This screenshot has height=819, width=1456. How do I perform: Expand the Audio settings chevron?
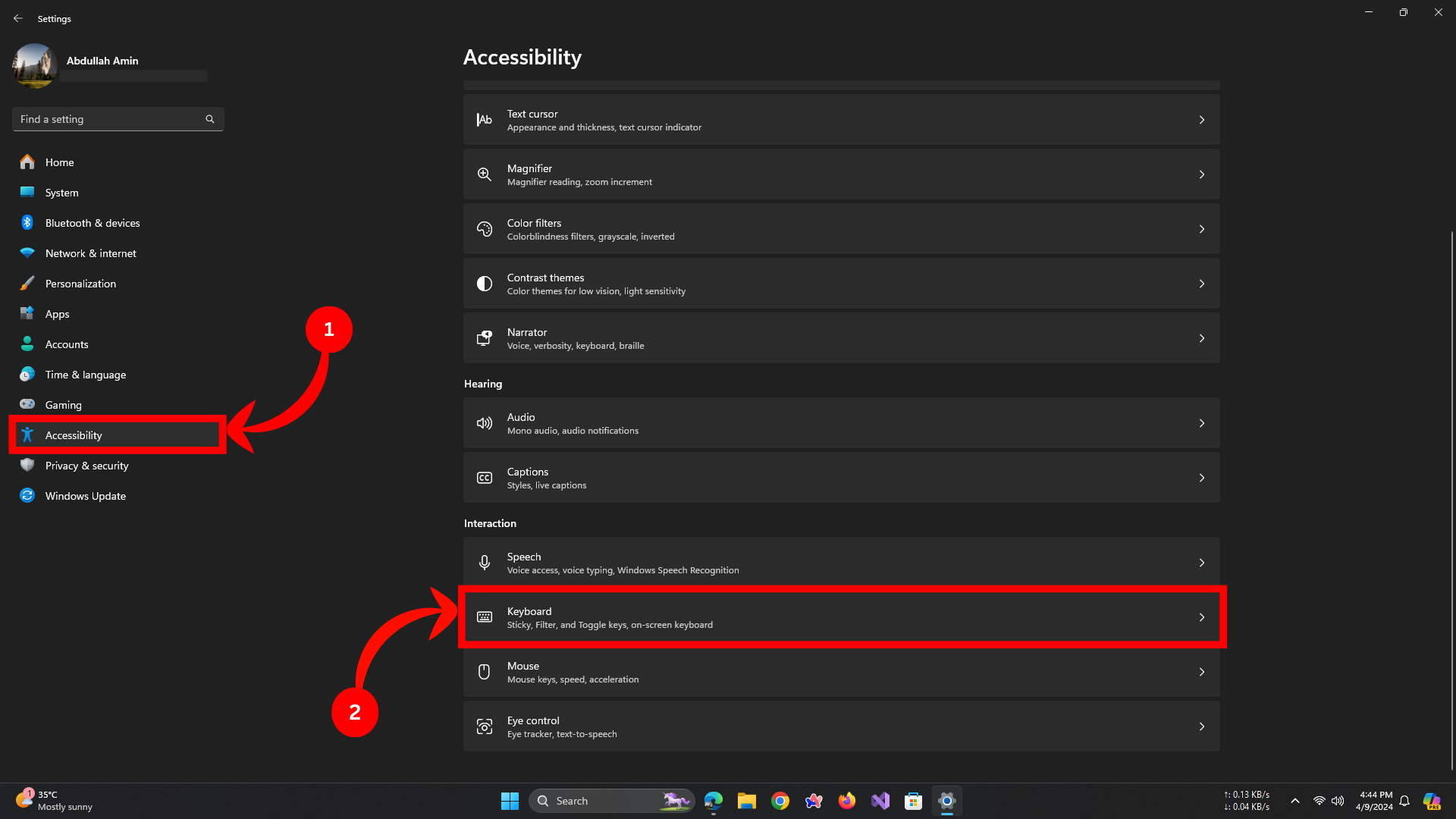click(1201, 423)
